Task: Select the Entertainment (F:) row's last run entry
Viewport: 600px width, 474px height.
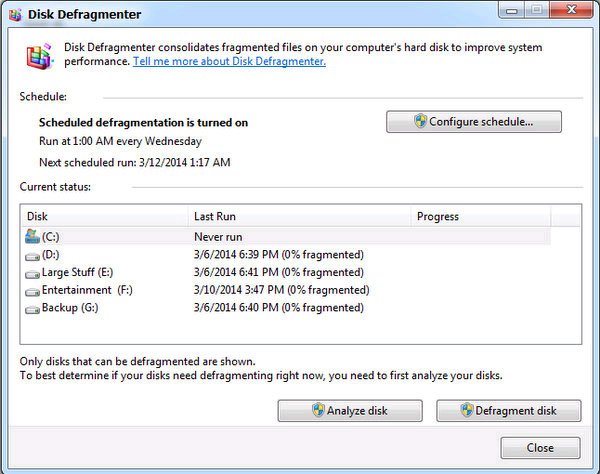Action: [x=282, y=290]
